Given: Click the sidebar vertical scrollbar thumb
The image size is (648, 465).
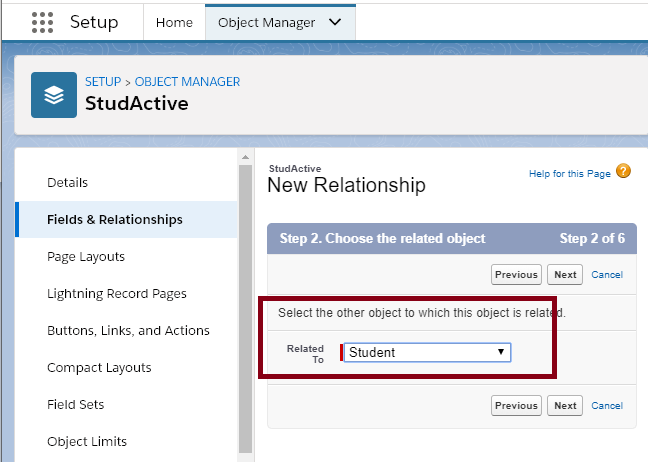Looking at the screenshot, I should (245, 309).
